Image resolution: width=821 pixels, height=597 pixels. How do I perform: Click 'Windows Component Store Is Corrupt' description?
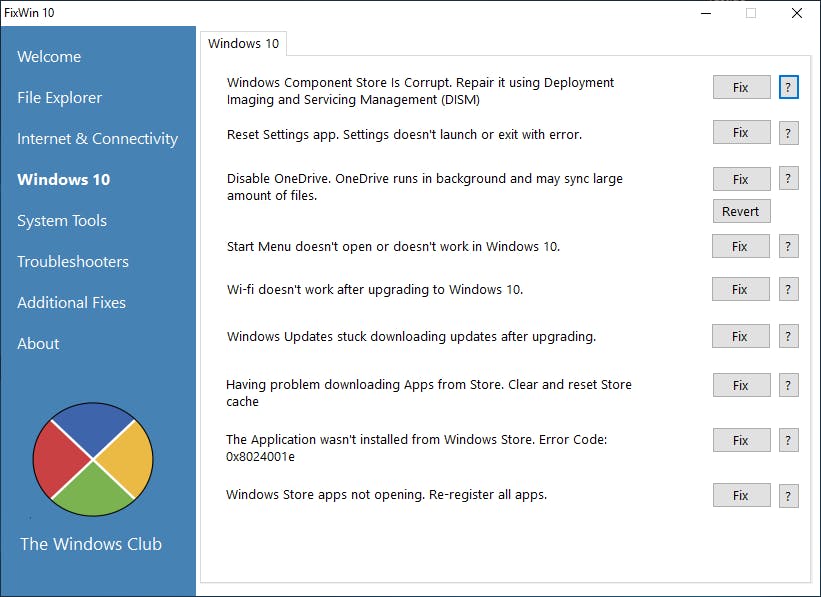pyautogui.click(x=420, y=91)
